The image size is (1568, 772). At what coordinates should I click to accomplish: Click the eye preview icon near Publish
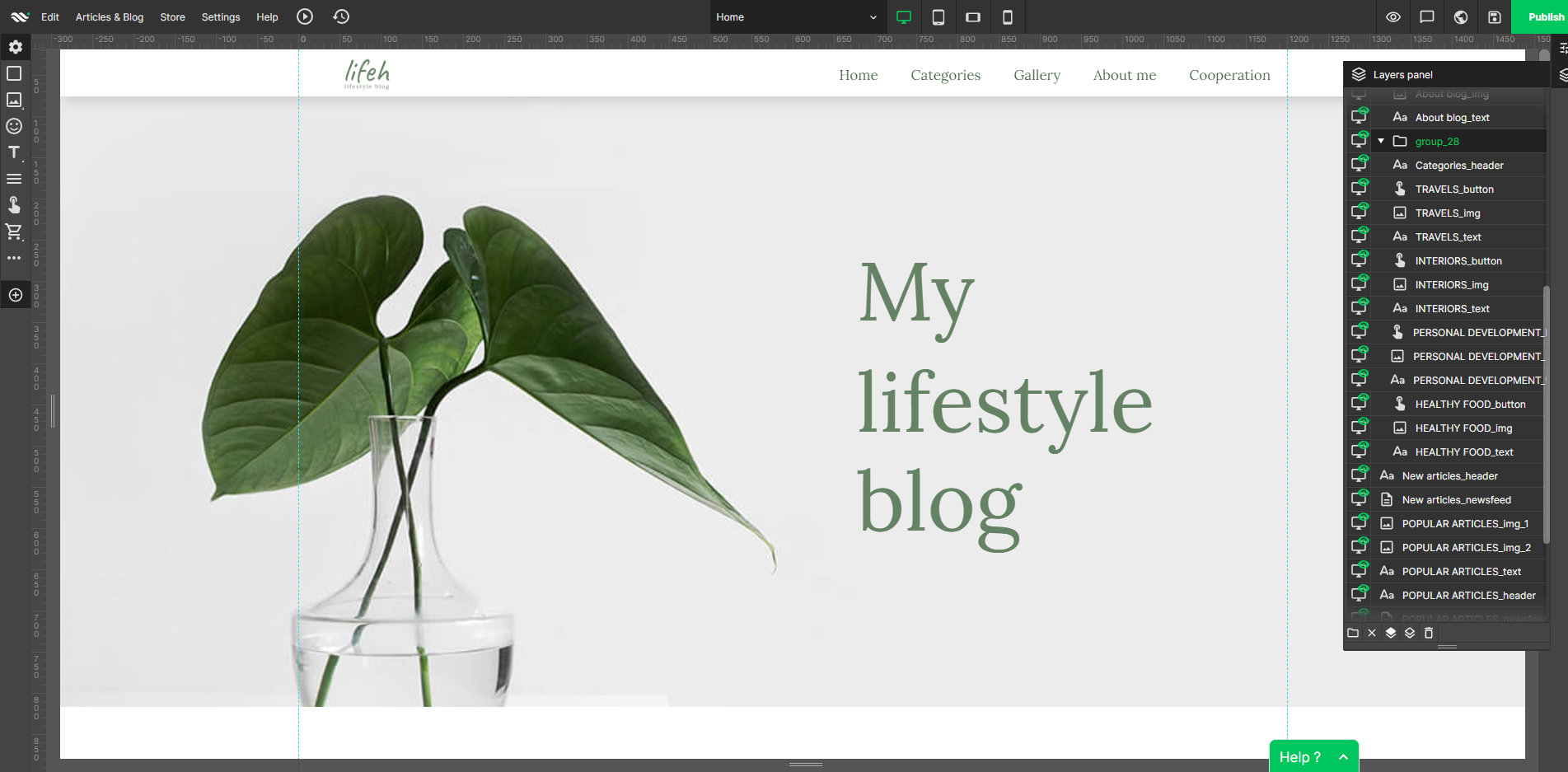1392,16
